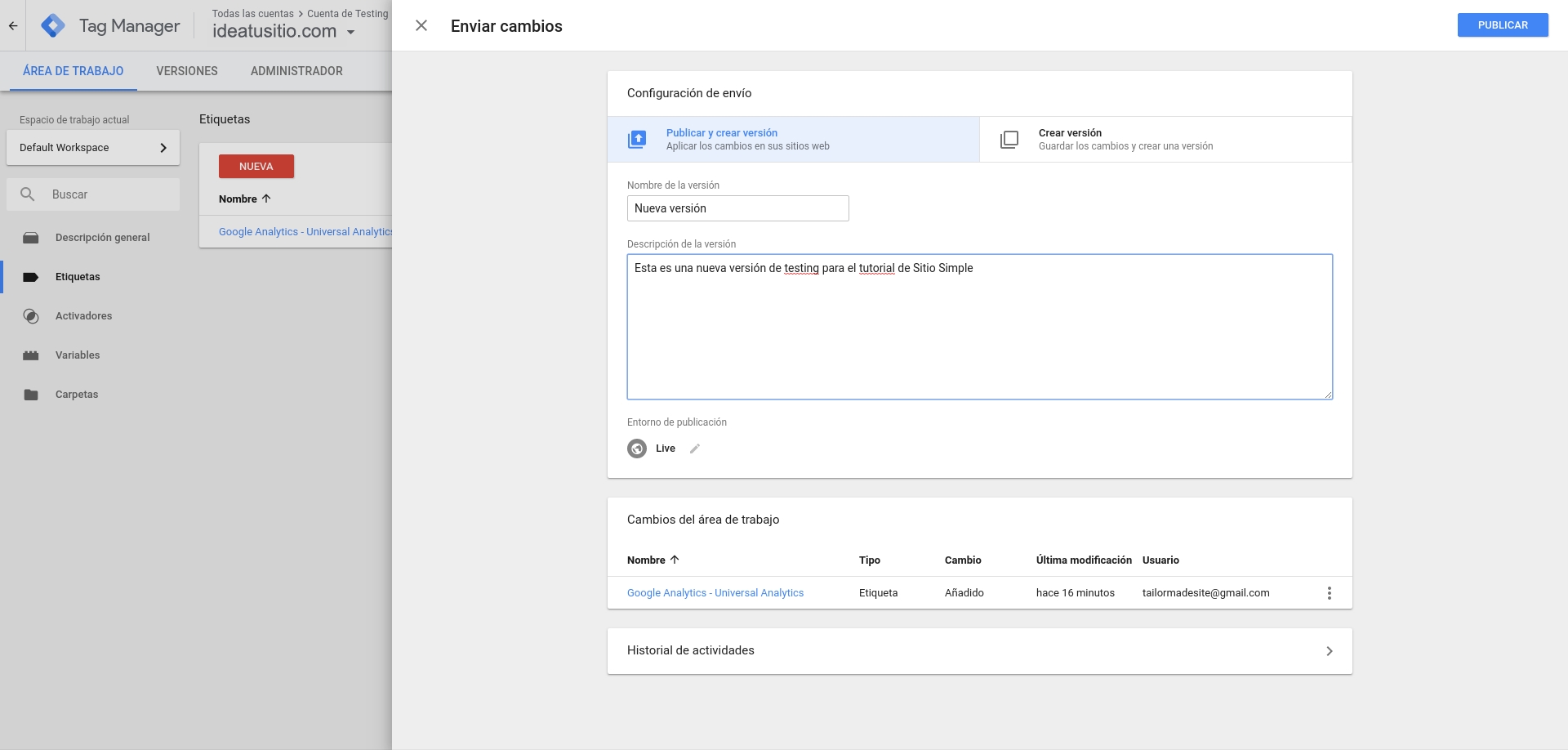
Task: Click the back arrow beside Tag Manager logo
Action: [x=13, y=25]
